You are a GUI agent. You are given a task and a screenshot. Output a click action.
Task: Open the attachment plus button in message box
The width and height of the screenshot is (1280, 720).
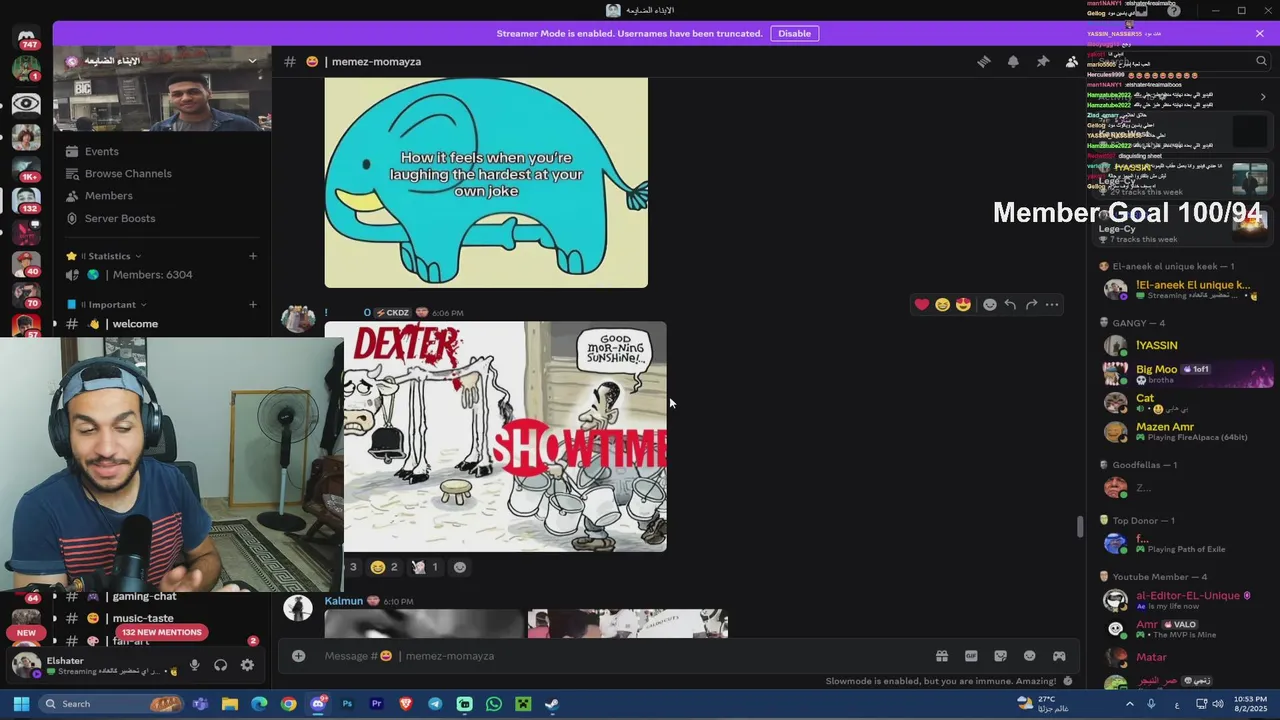(x=298, y=656)
